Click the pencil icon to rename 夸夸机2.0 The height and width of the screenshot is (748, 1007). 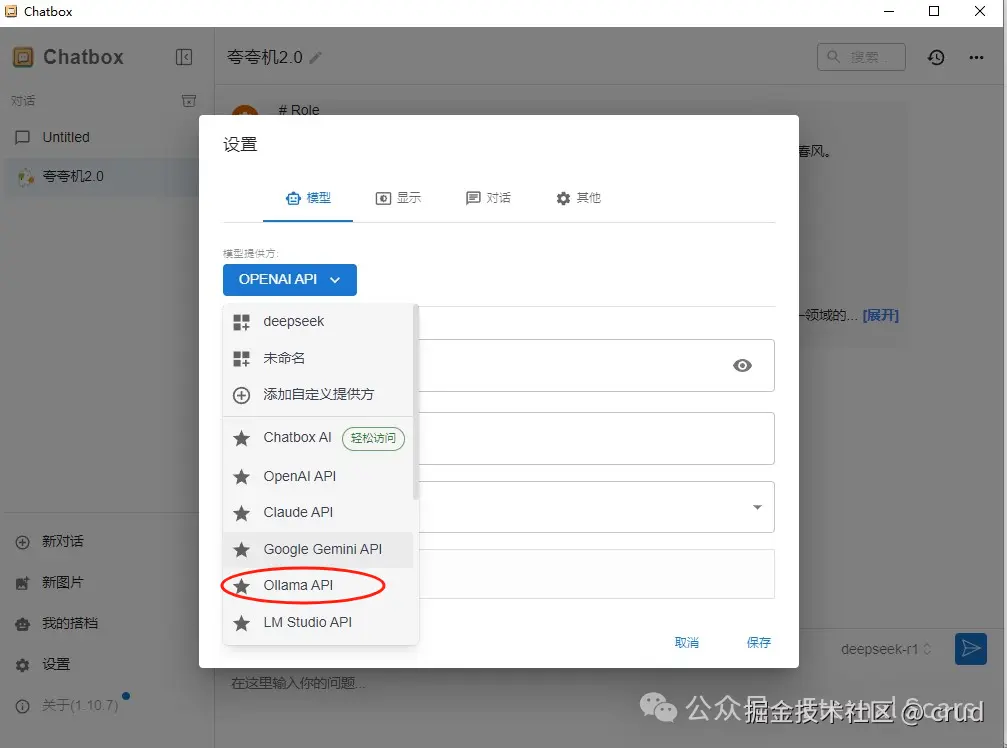tap(315, 58)
